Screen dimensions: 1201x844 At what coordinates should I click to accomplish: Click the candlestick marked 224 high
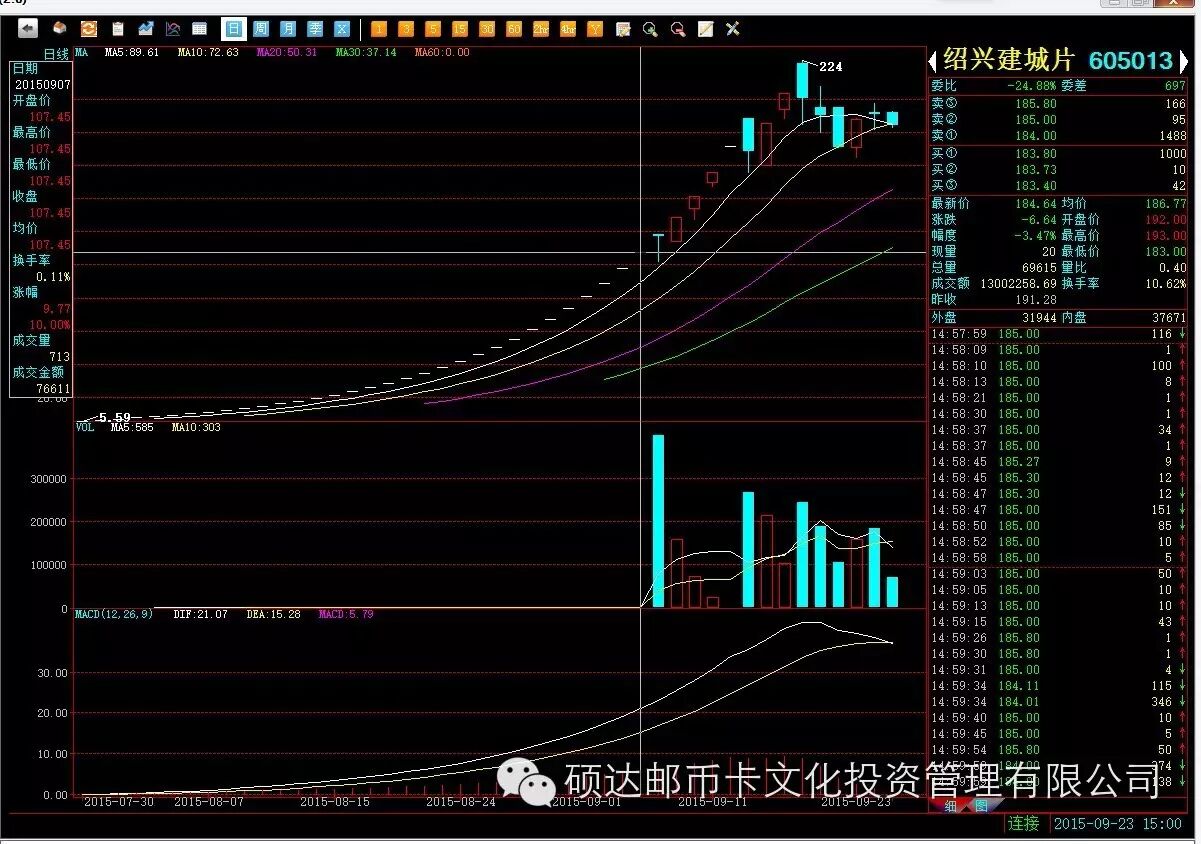click(x=802, y=80)
